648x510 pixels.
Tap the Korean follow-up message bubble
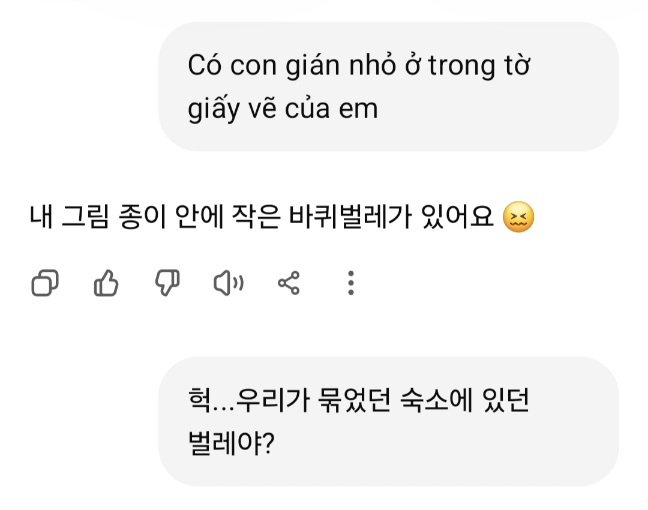click(388, 421)
